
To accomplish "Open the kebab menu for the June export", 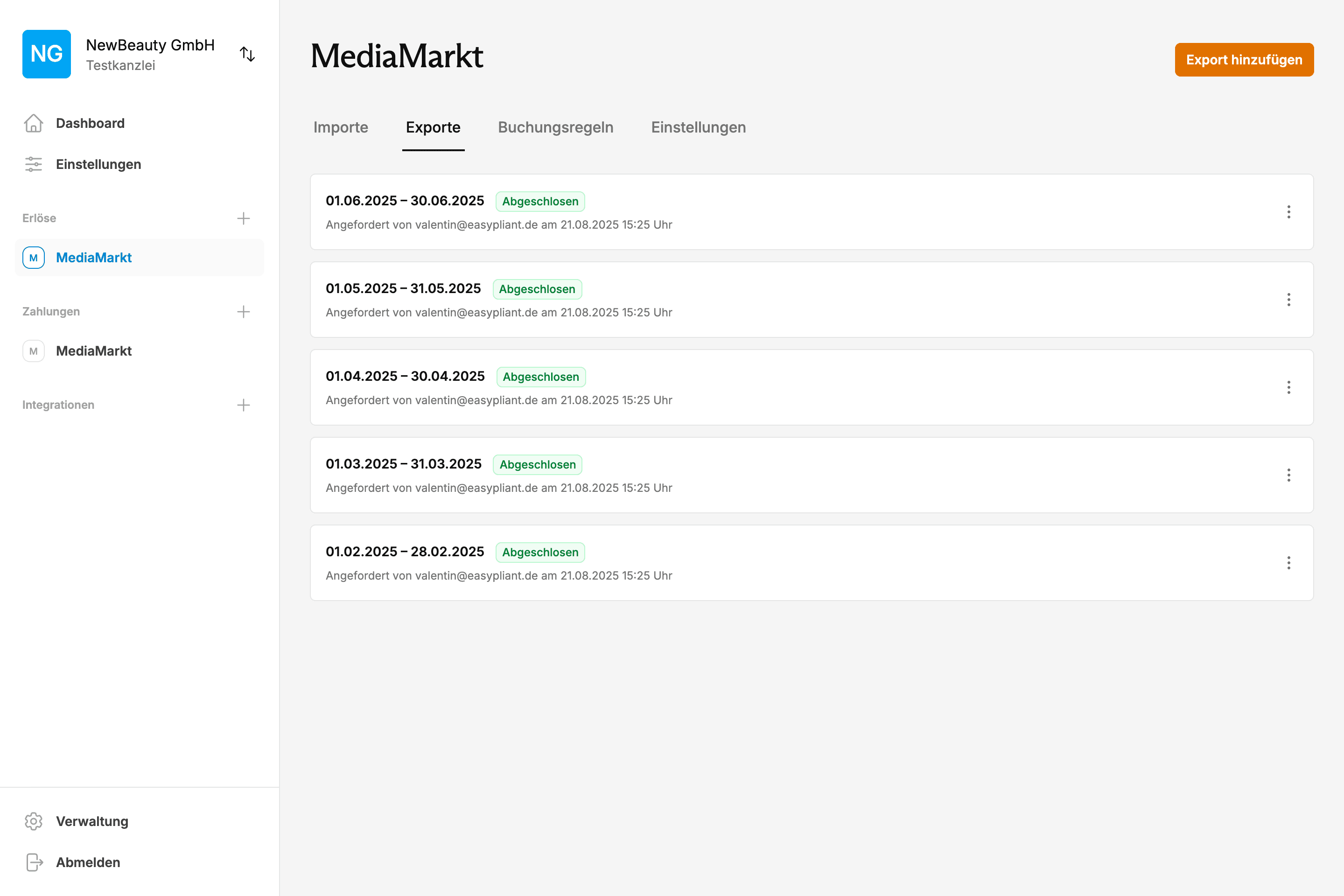I will point(1289,212).
